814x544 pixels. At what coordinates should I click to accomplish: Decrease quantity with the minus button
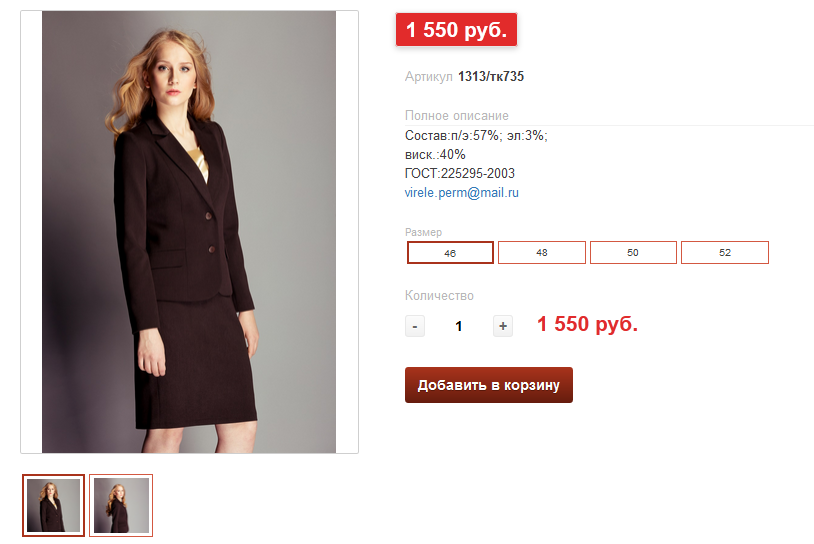[415, 326]
